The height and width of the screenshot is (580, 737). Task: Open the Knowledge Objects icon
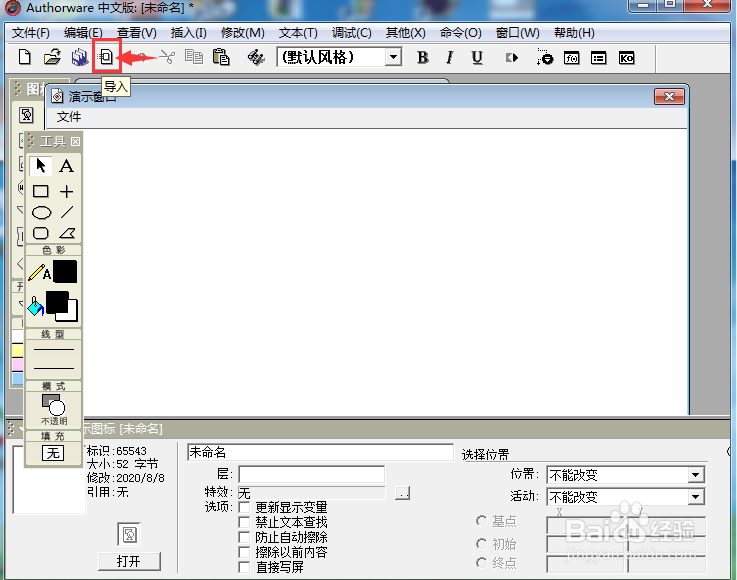[x=627, y=58]
